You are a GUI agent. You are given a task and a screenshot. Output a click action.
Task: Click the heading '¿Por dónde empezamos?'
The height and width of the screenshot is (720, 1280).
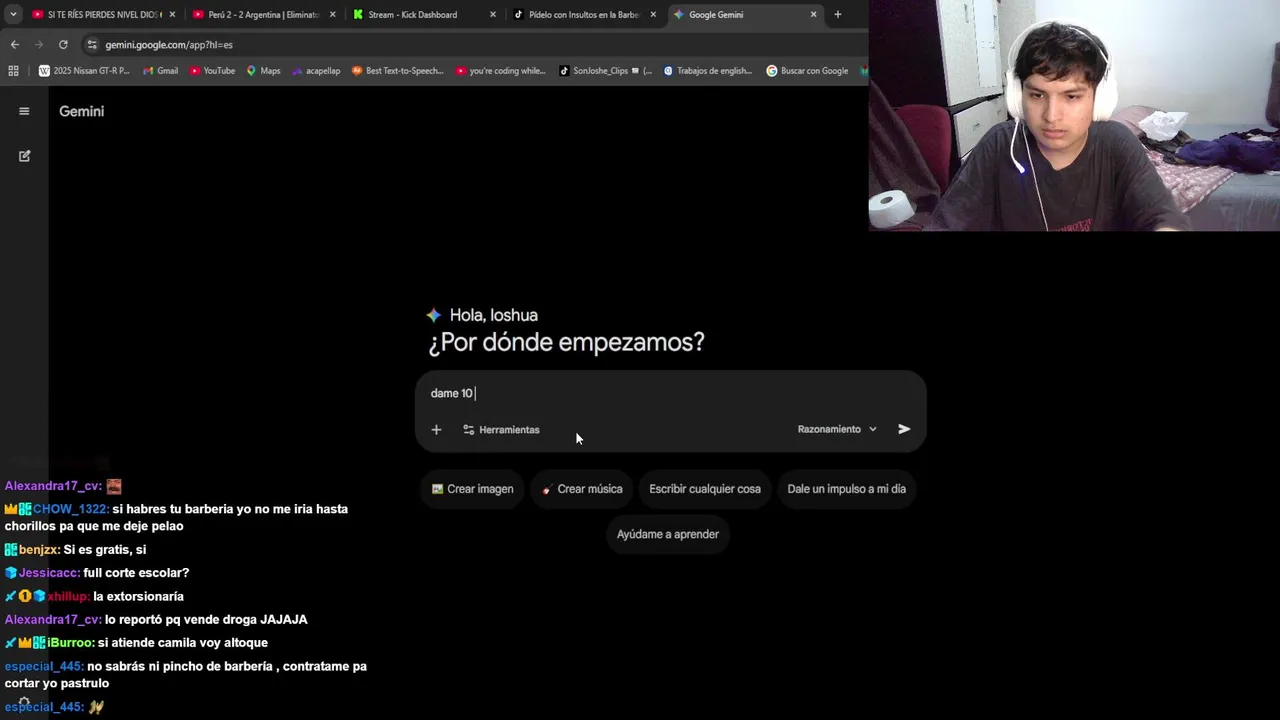point(566,342)
